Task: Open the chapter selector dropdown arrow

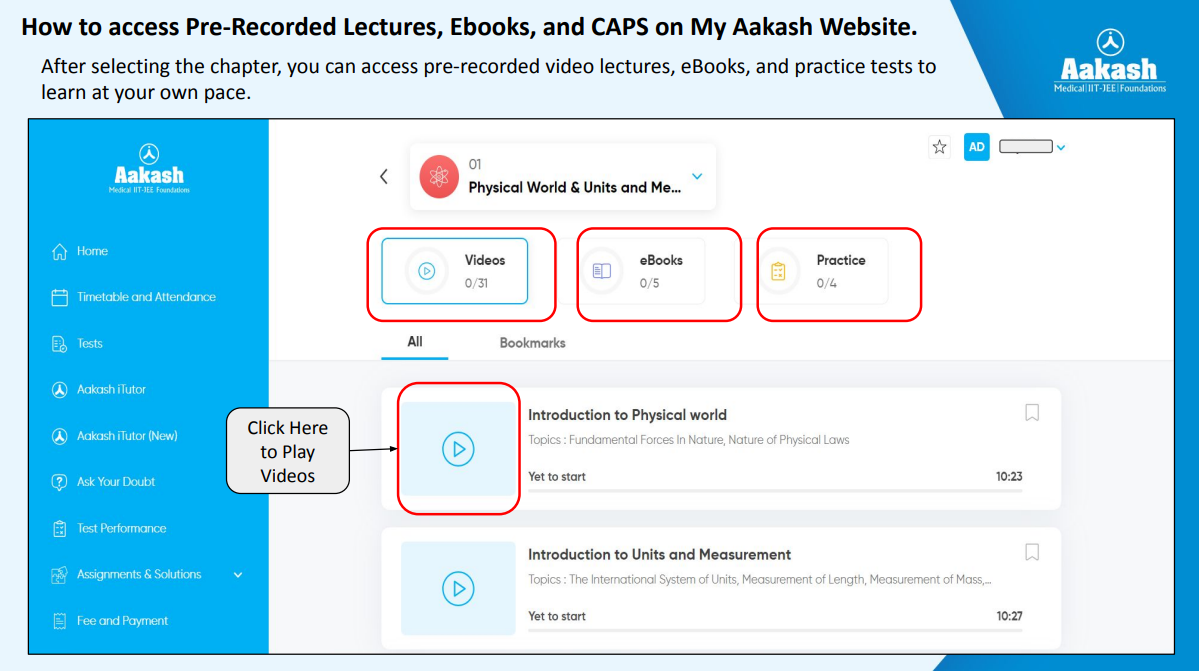Action: (x=697, y=177)
